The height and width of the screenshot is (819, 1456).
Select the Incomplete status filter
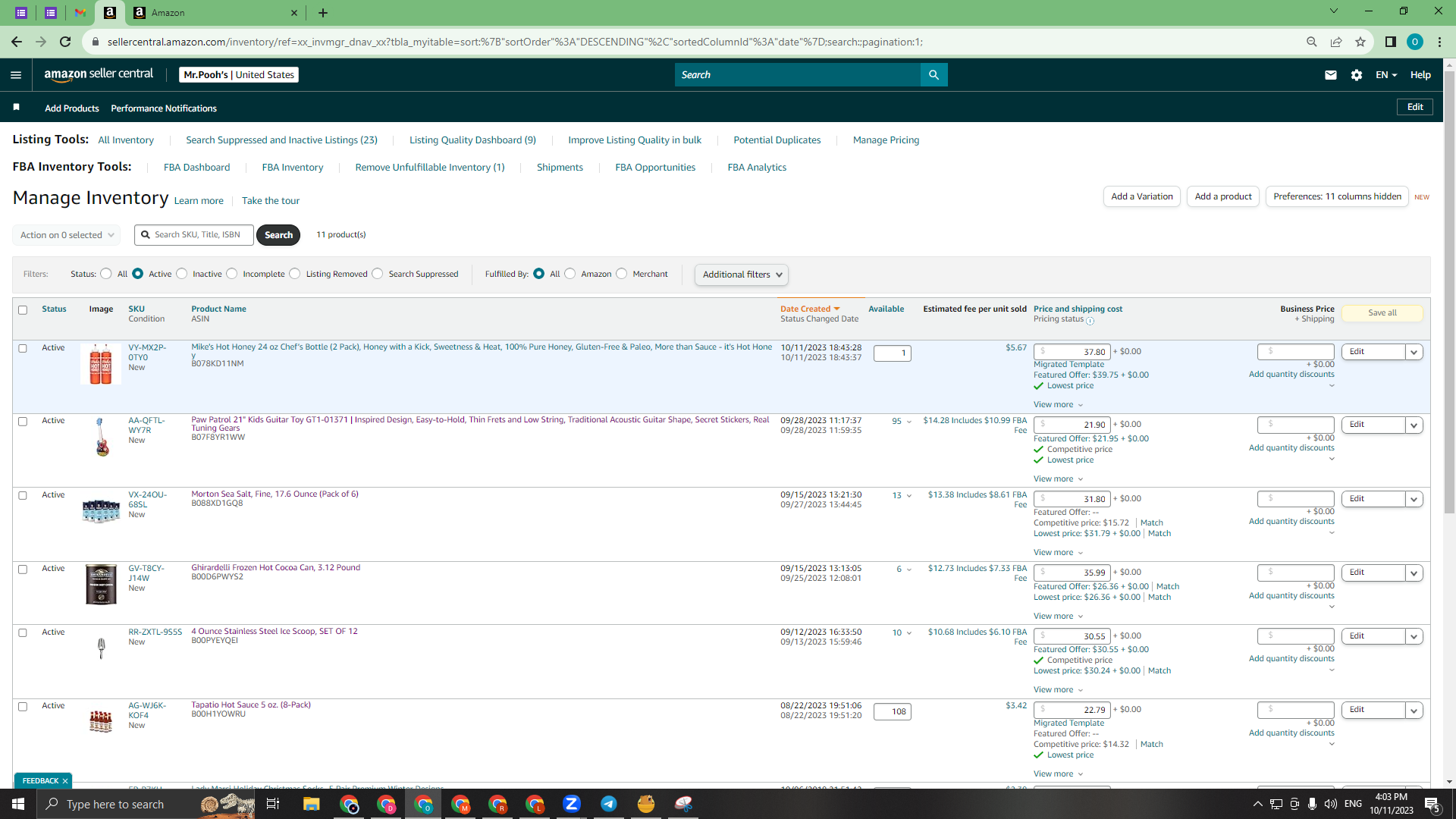(x=232, y=274)
